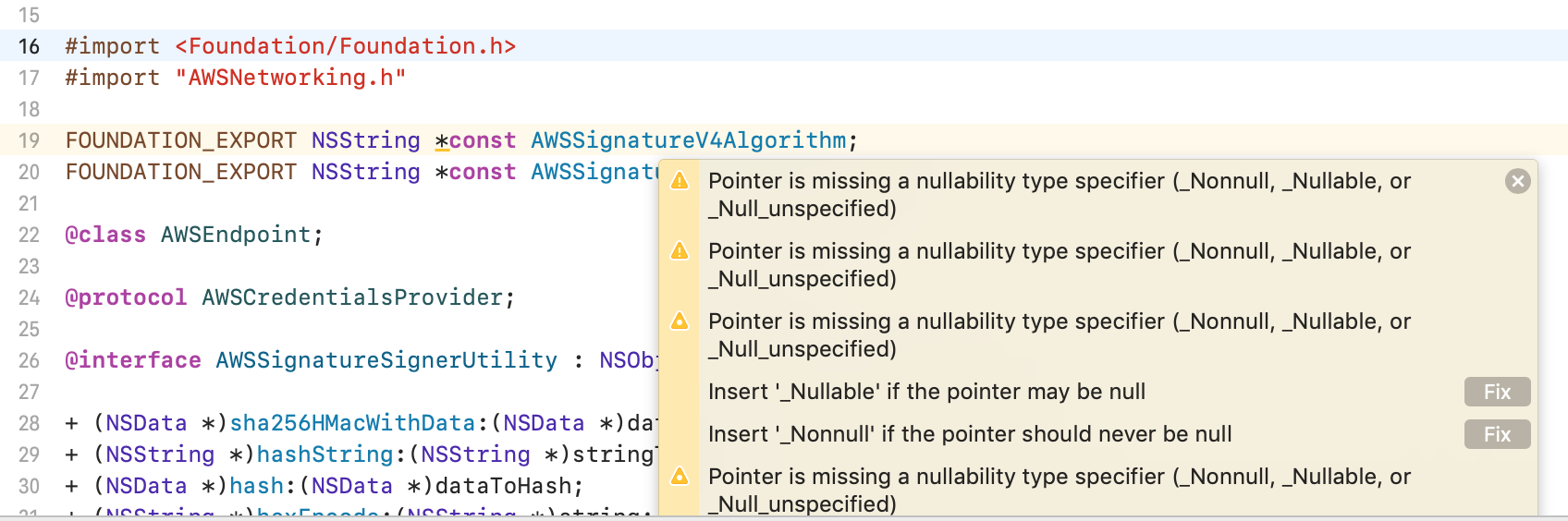Click on AWSSignatureV4Algorithm identifier

pos(689,140)
